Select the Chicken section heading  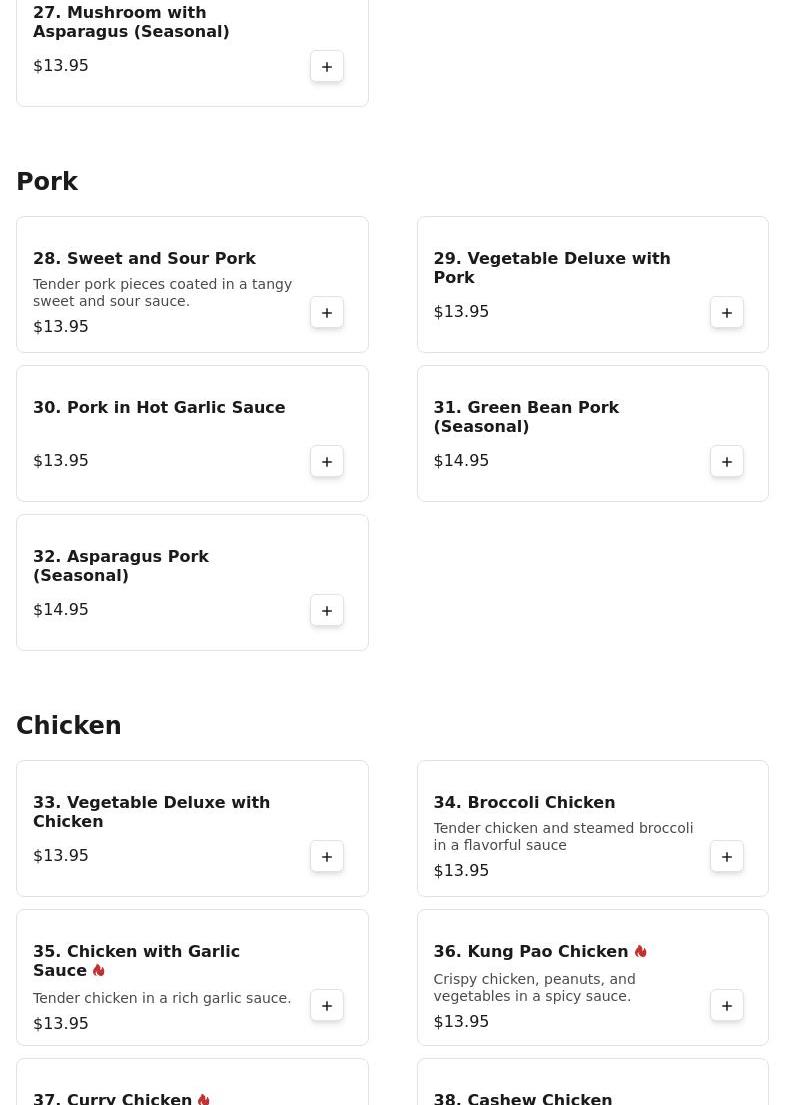coord(69,726)
